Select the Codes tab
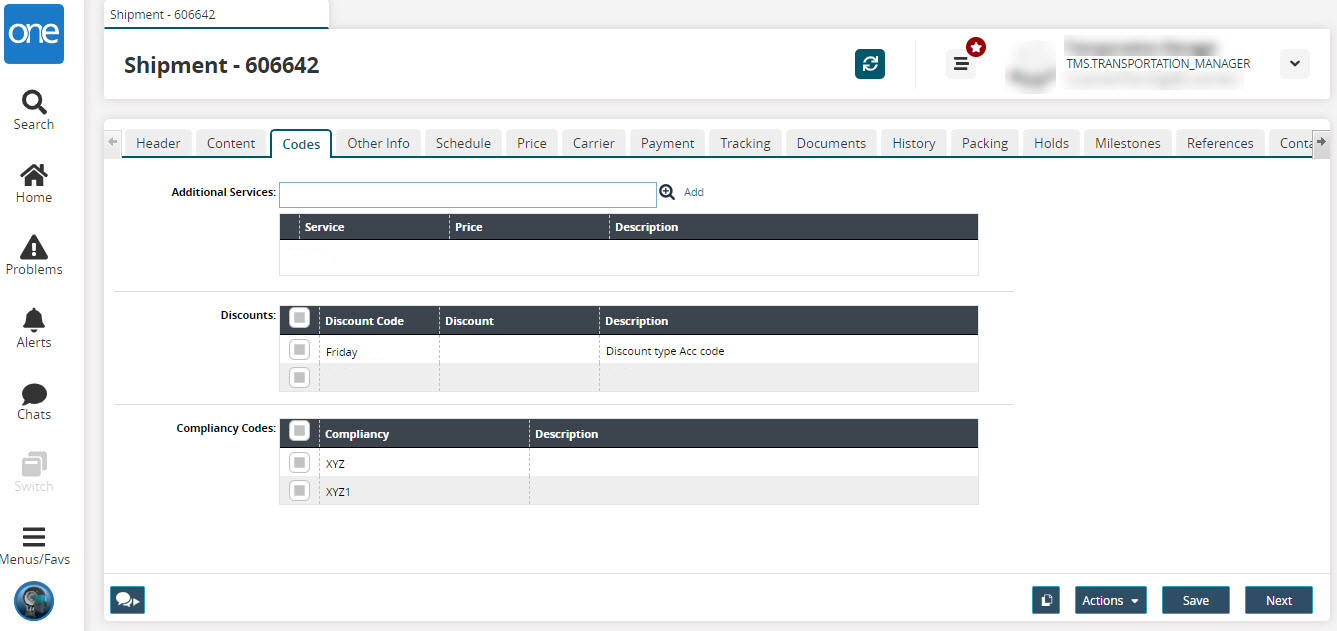The width and height of the screenshot is (1337, 631). (x=301, y=144)
